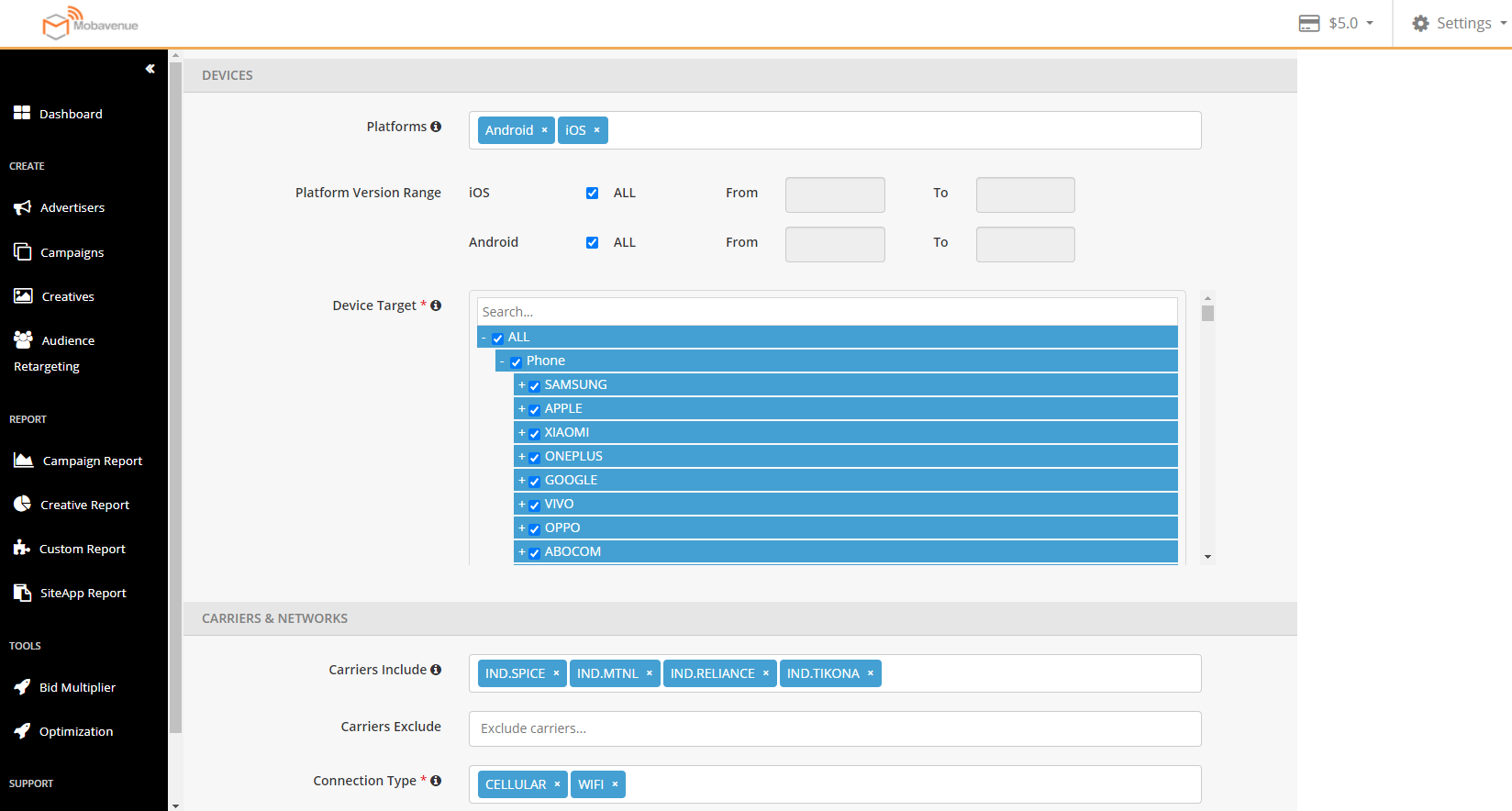
Task: Click the Bid Multiplier rocket icon
Action: click(x=22, y=687)
